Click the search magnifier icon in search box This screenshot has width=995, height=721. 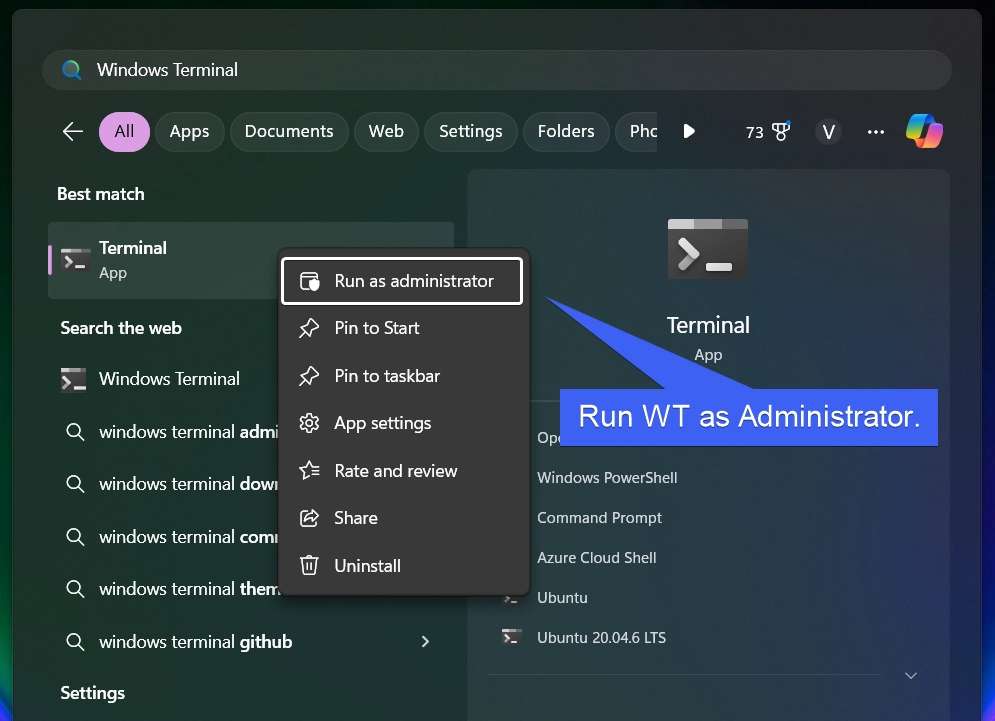point(72,70)
